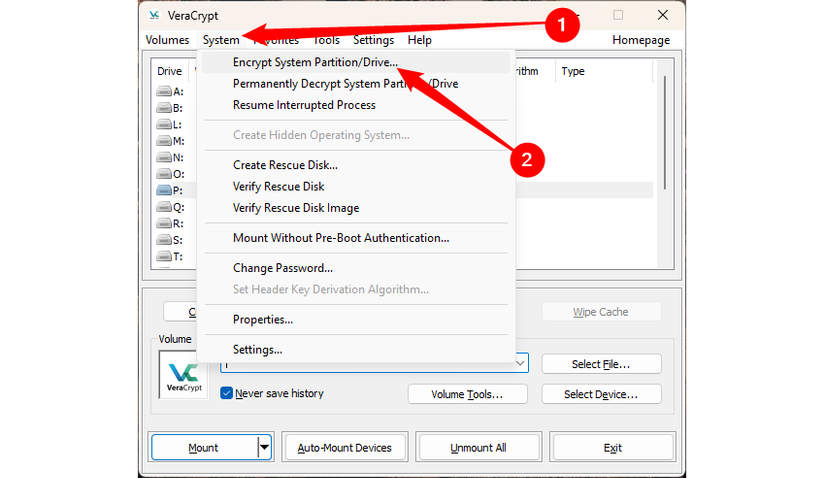Image resolution: width=825 pixels, height=478 pixels.
Task: Toggle Never save history checkbox
Action: click(226, 393)
